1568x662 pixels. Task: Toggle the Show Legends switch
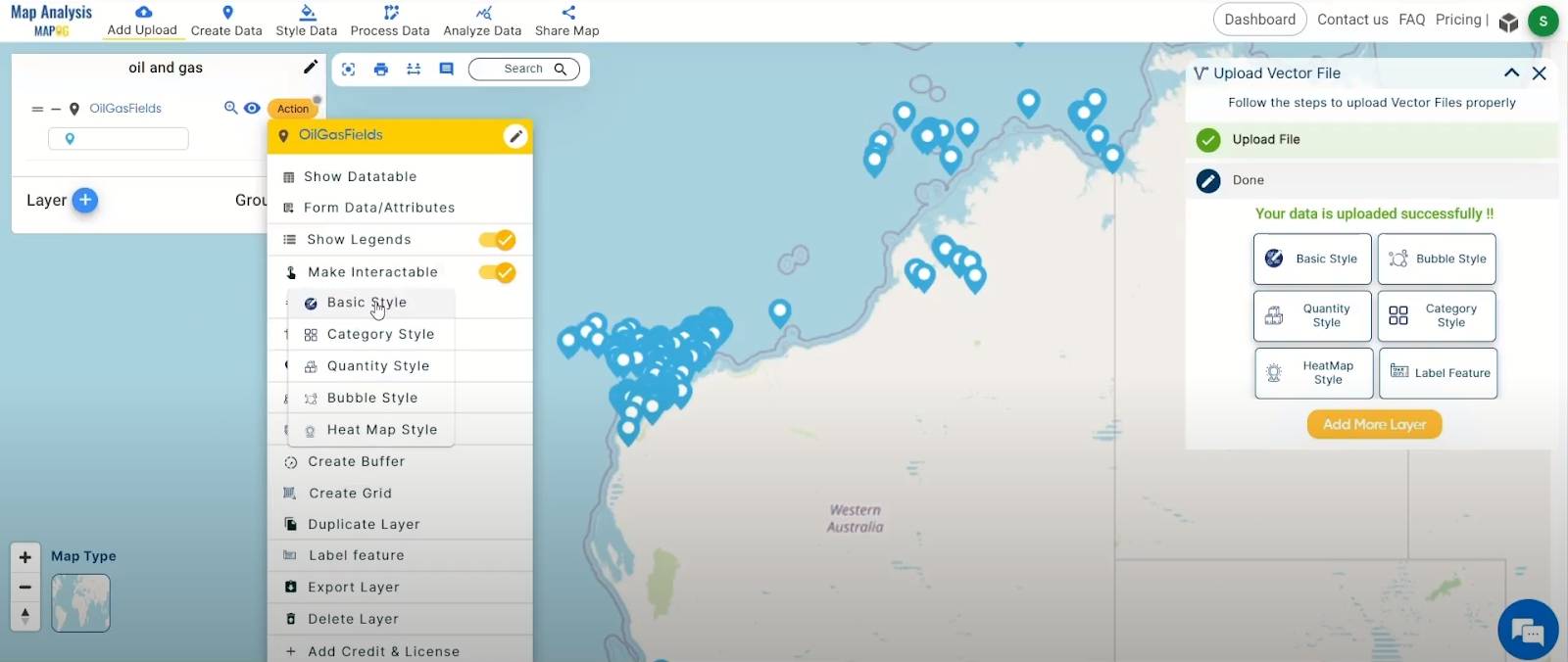(497, 240)
